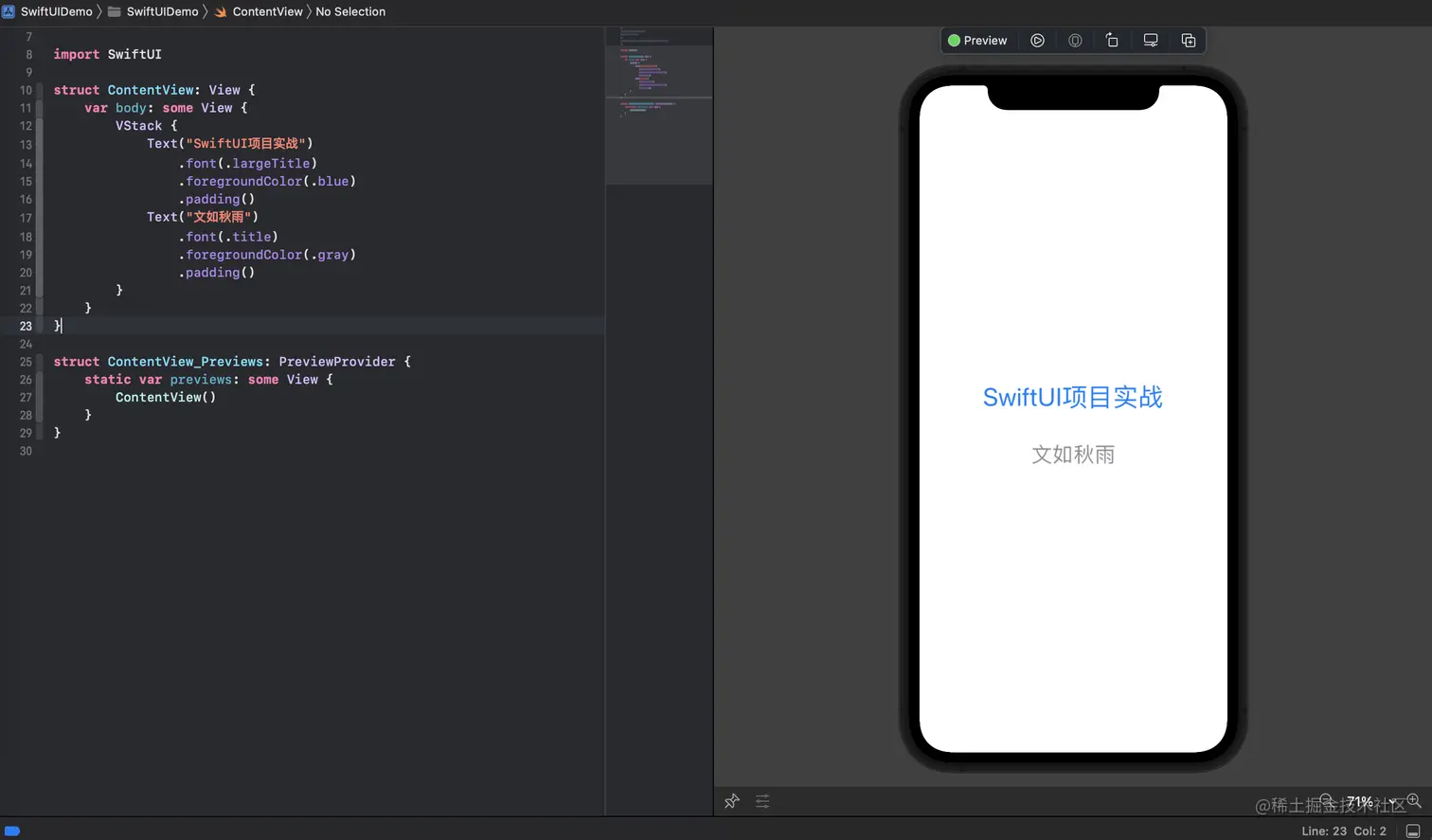Viewport: 1432px width, 840px height.
Task: Click line number 23 in gutter
Action: coord(26,326)
